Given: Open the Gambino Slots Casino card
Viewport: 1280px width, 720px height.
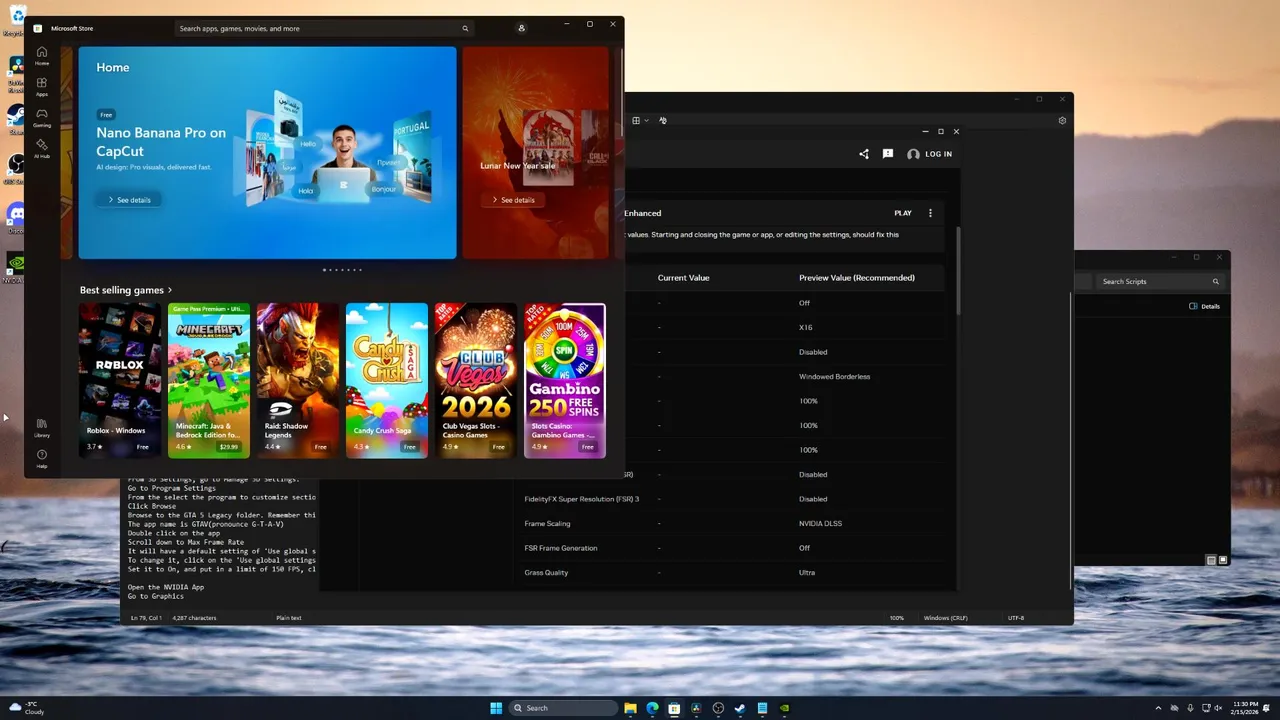Looking at the screenshot, I should (x=565, y=380).
